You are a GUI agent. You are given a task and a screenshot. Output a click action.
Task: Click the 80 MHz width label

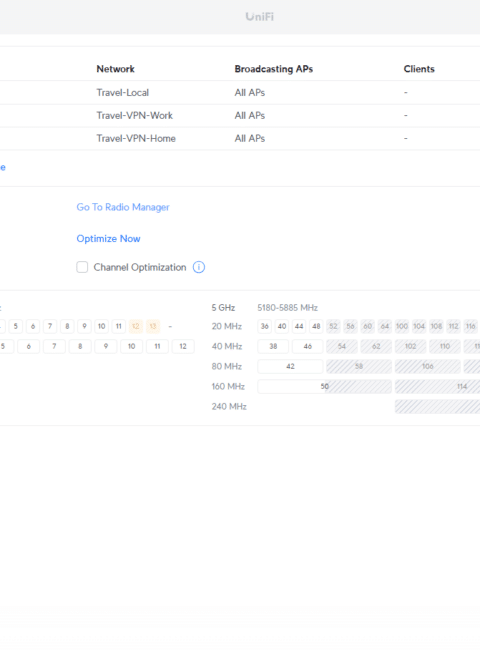[227, 366]
